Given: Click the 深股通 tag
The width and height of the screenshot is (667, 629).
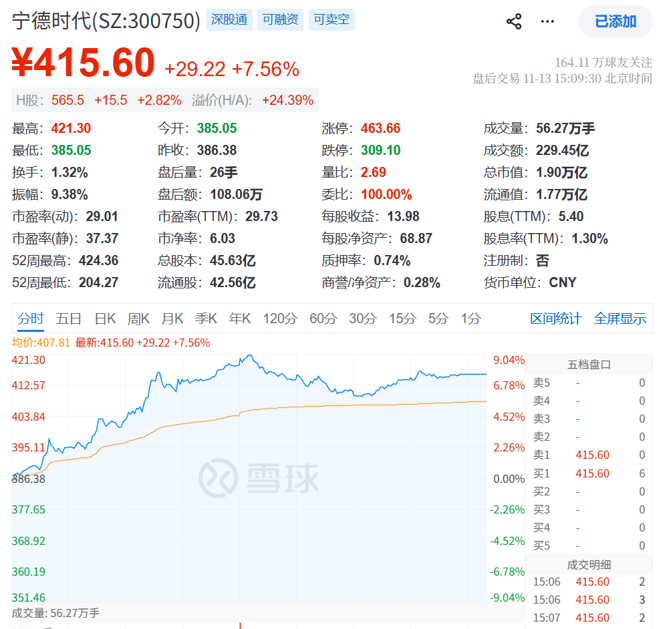Looking at the screenshot, I should 229,20.
